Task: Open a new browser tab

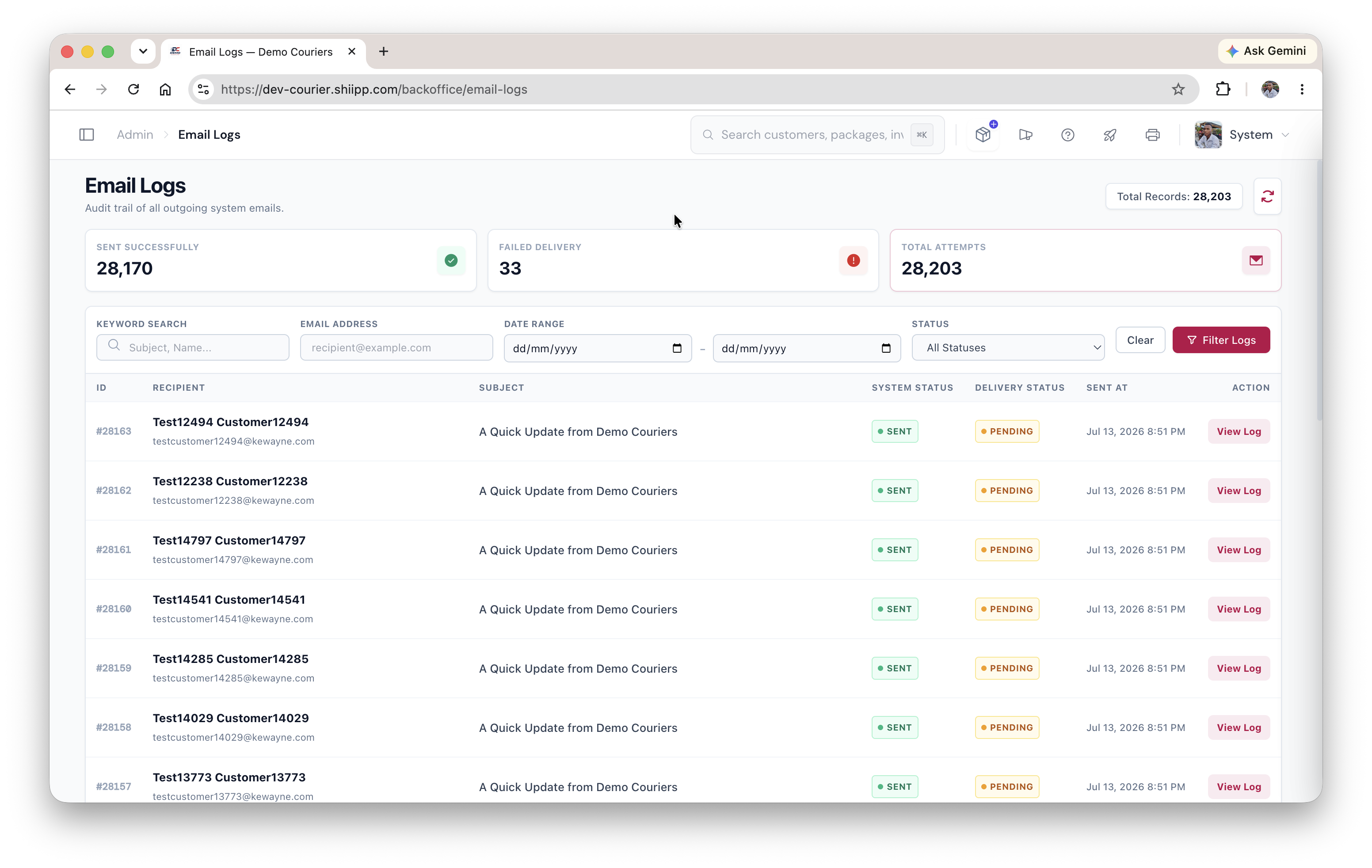Action: (x=384, y=52)
